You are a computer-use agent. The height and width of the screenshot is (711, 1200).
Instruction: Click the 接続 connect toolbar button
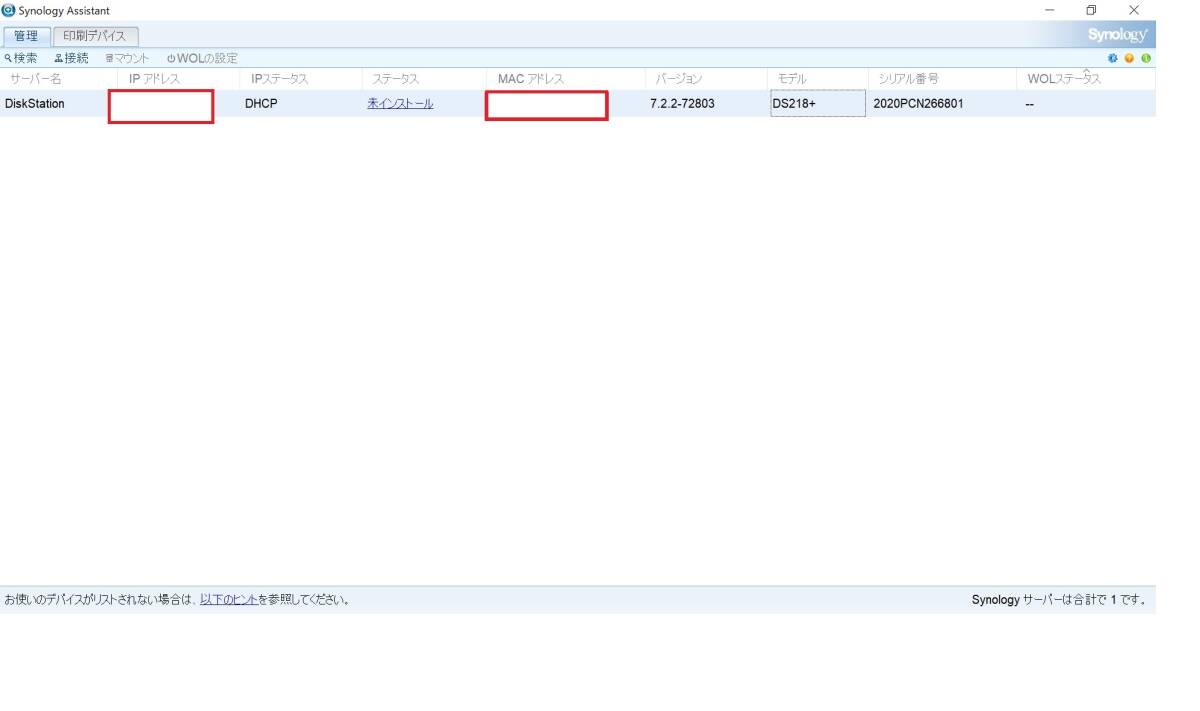tap(71, 58)
